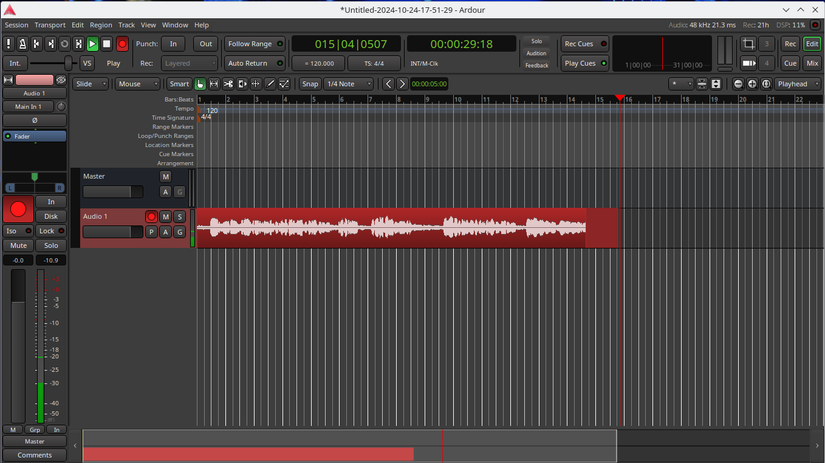Click the MIDI panic exclamation icon
Screen dimensions: 825x463
point(8,44)
